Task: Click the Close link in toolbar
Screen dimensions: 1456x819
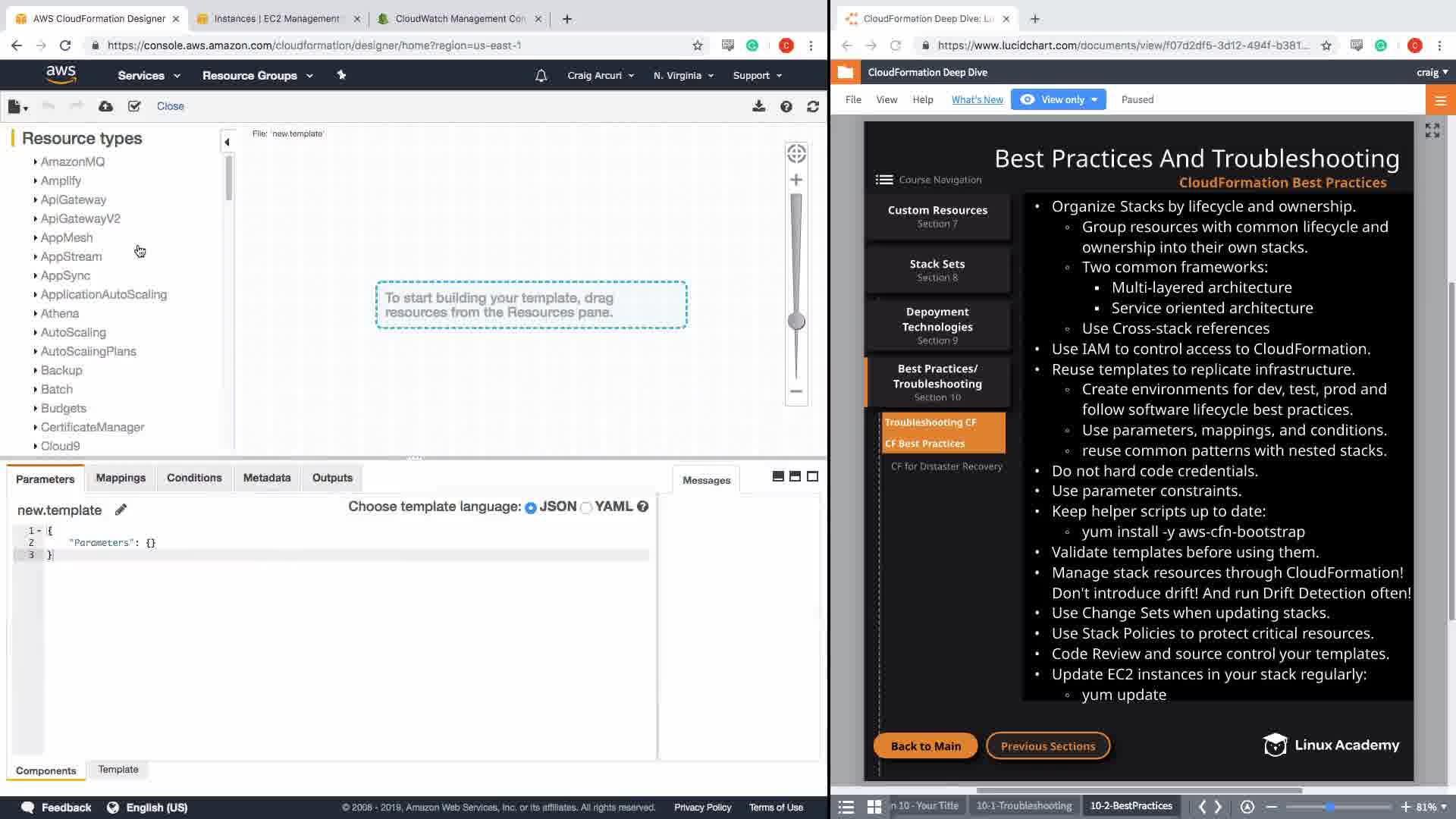Action: (x=170, y=106)
